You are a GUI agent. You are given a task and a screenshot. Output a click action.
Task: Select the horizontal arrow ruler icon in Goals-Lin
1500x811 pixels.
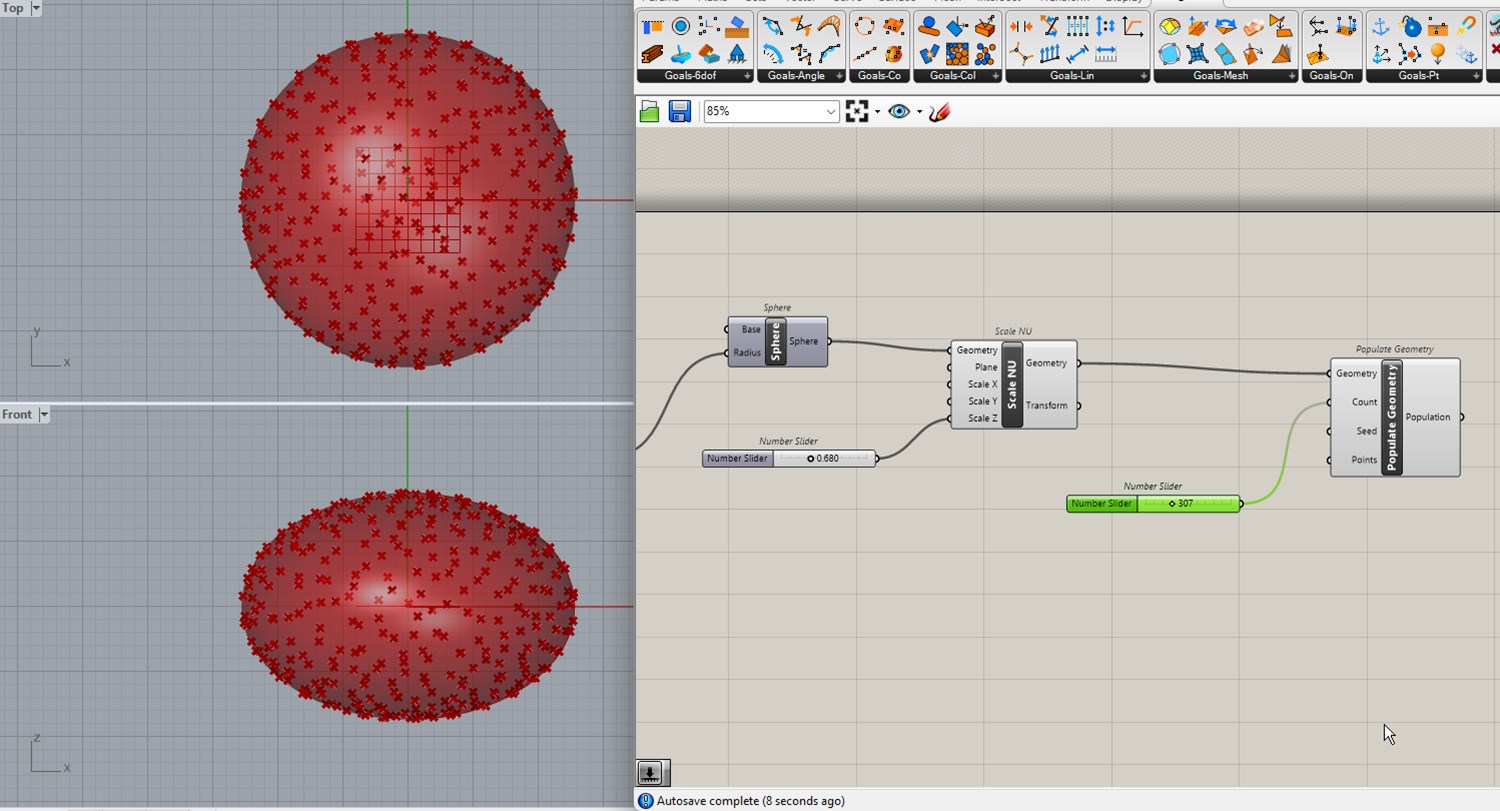pyautogui.click(x=1105, y=53)
